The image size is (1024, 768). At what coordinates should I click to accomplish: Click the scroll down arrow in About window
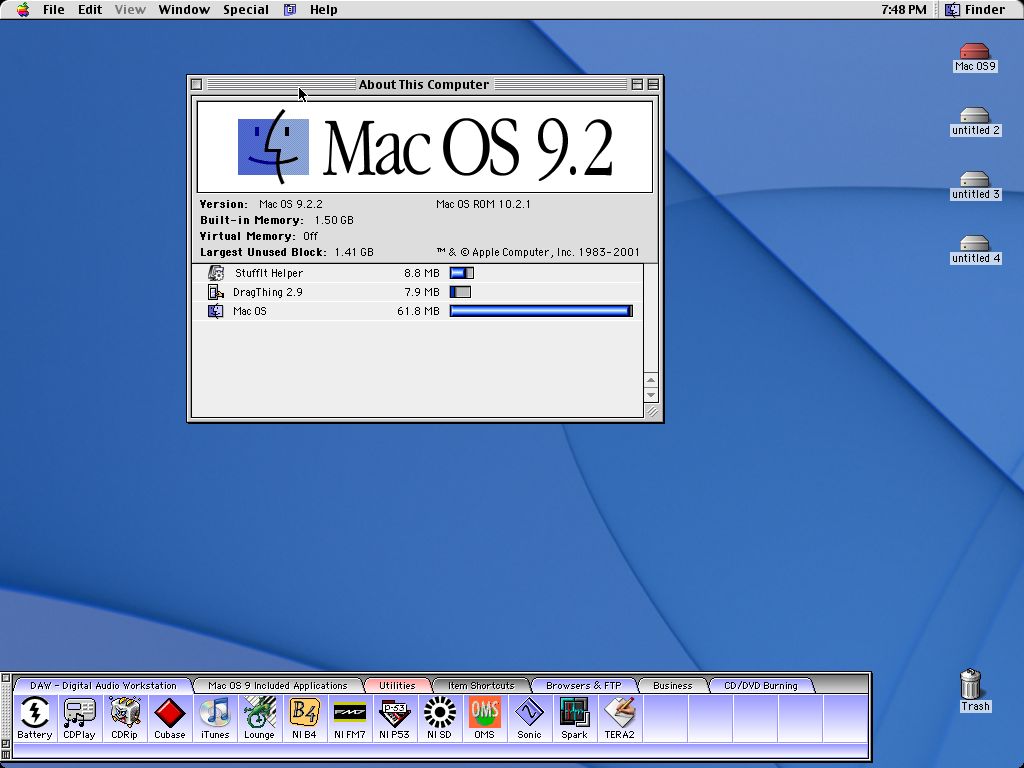tap(651, 395)
